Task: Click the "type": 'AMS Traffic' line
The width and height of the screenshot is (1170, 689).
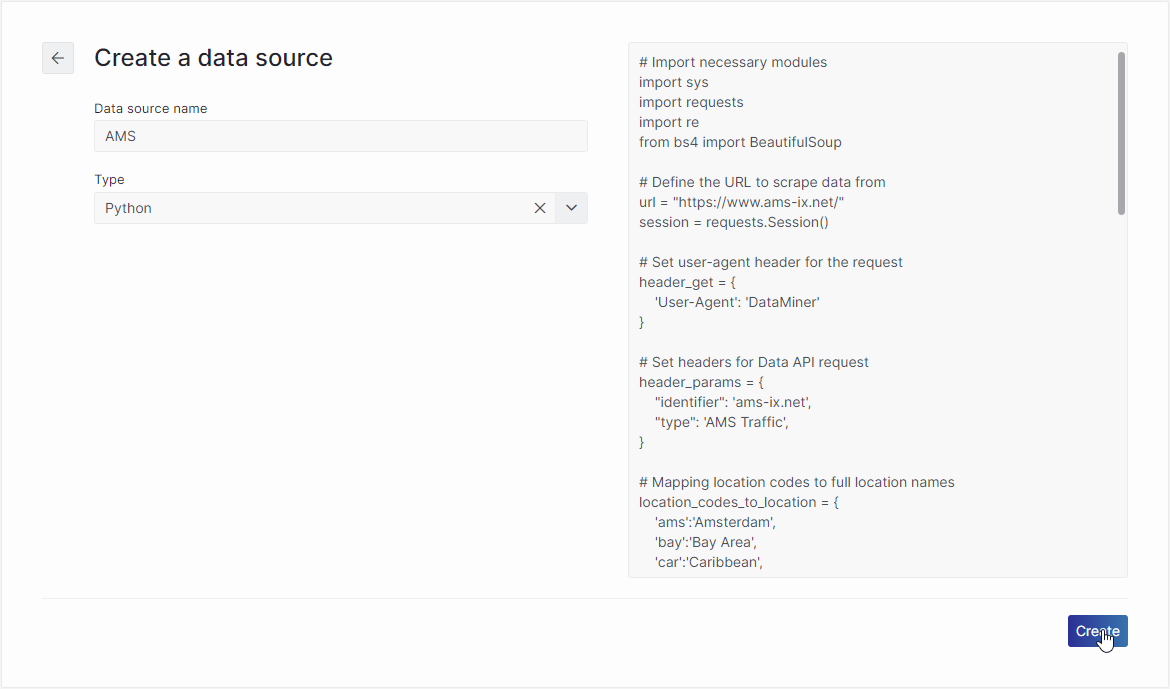Action: [722, 423]
